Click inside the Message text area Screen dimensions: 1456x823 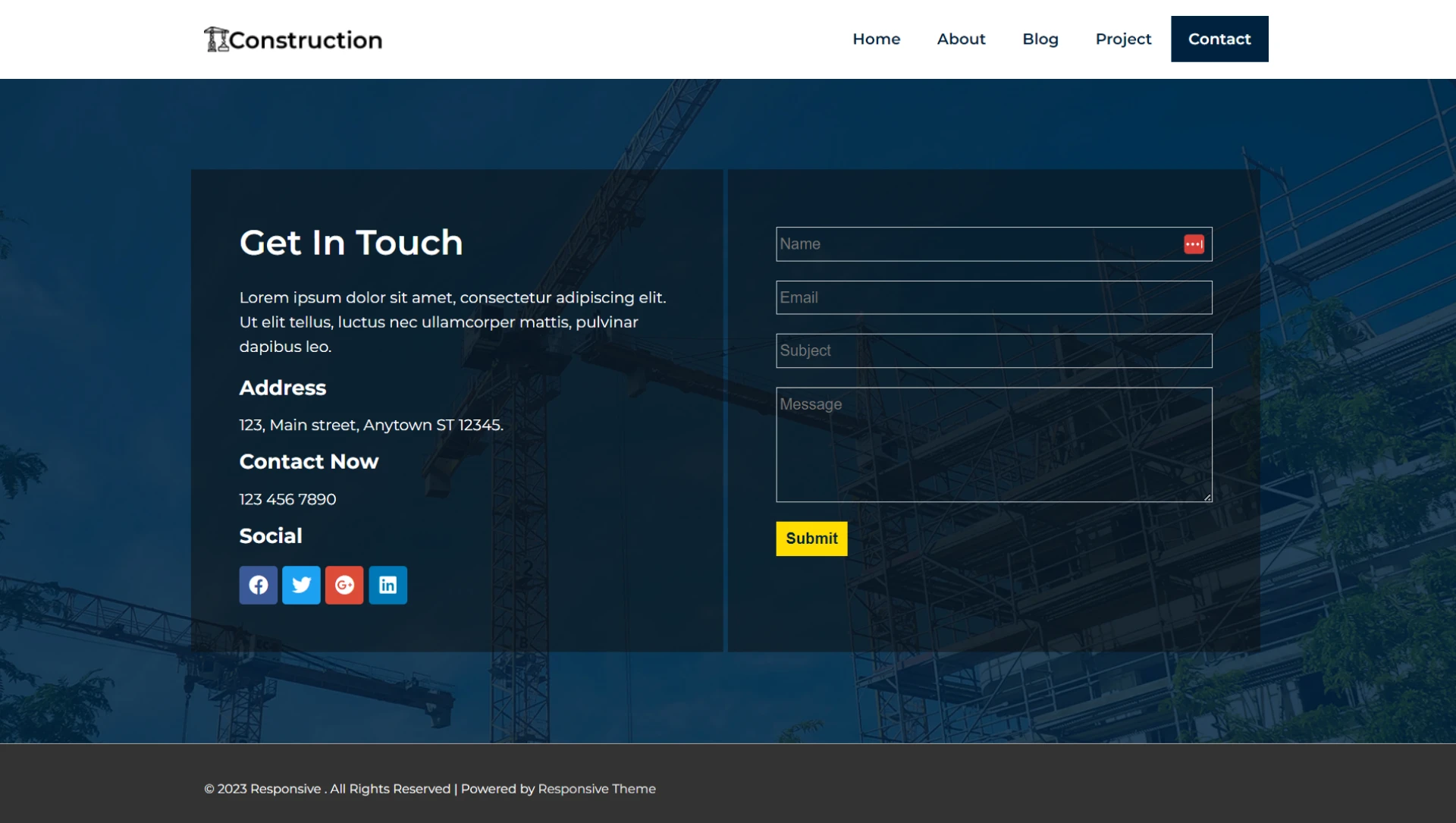coord(993,444)
